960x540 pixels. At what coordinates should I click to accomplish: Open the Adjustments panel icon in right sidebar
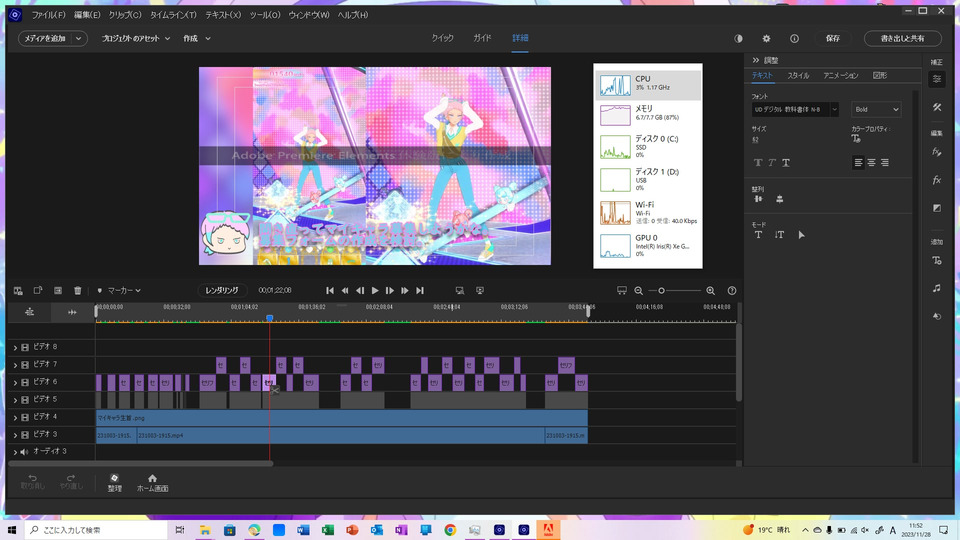click(937, 79)
